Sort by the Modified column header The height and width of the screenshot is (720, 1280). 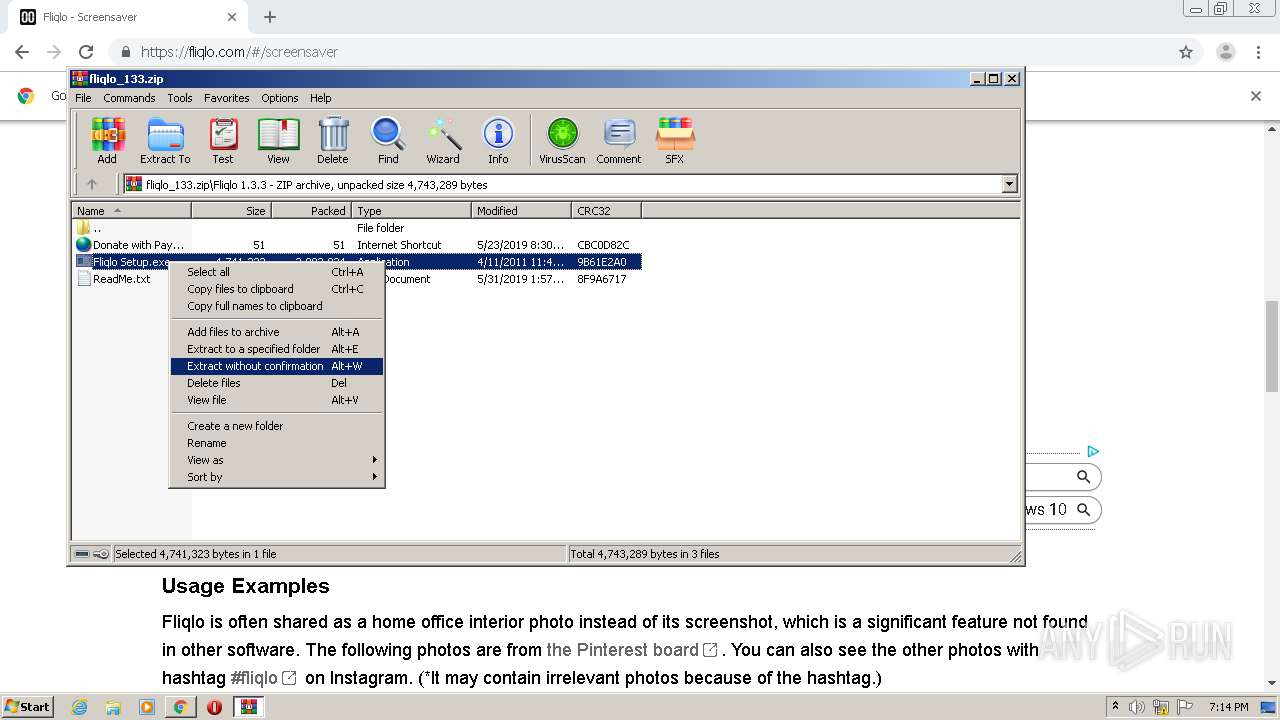coord(521,211)
